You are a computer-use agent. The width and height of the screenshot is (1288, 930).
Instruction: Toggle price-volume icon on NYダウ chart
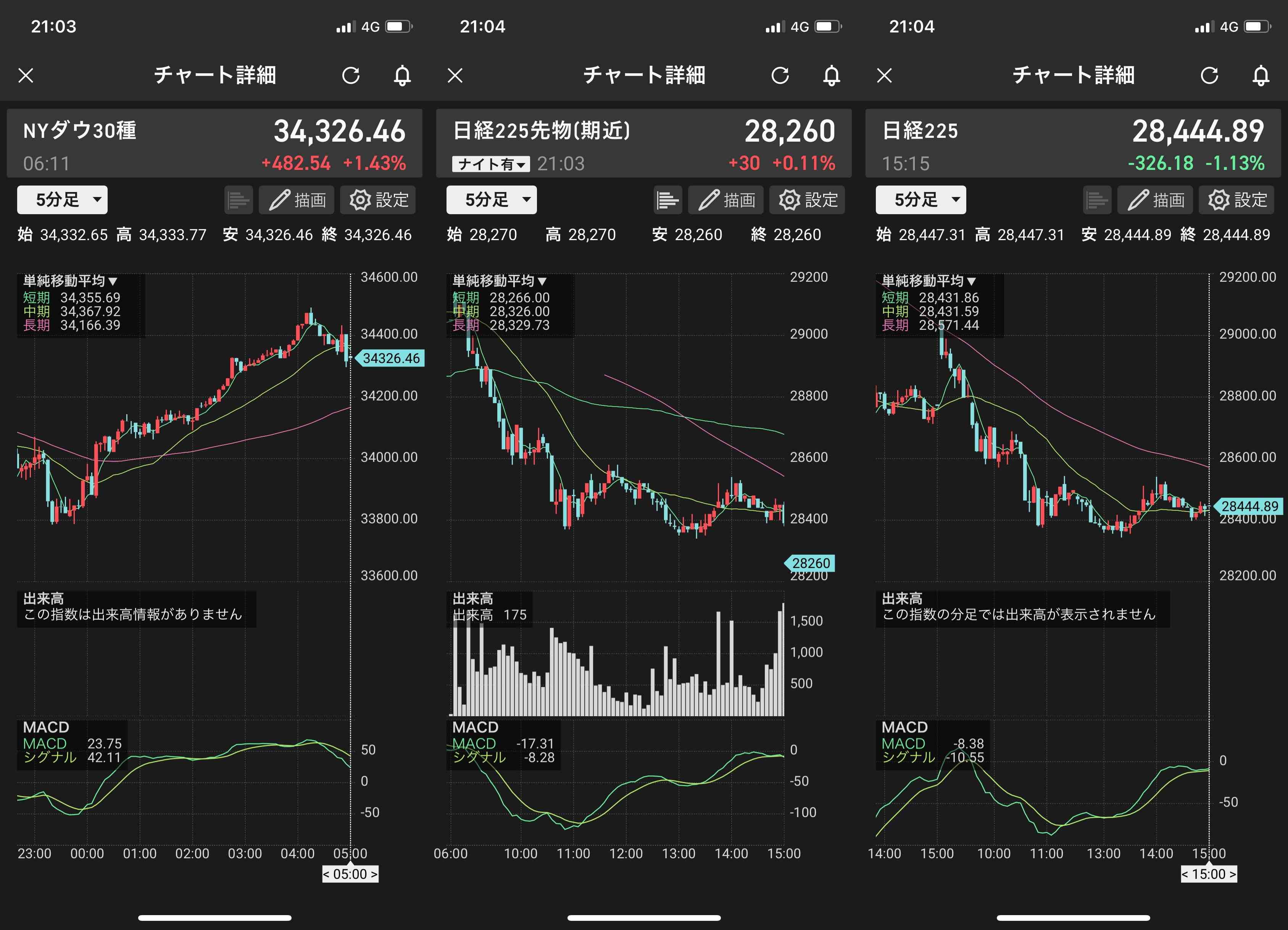(x=238, y=200)
